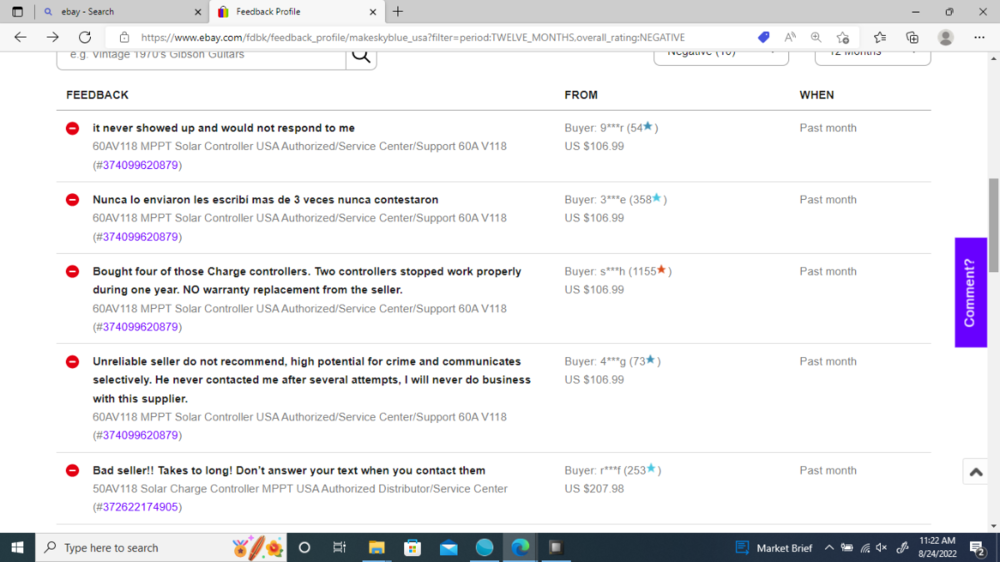Click the browser Forward arrow
The width and height of the screenshot is (1000, 562).
(x=52, y=37)
